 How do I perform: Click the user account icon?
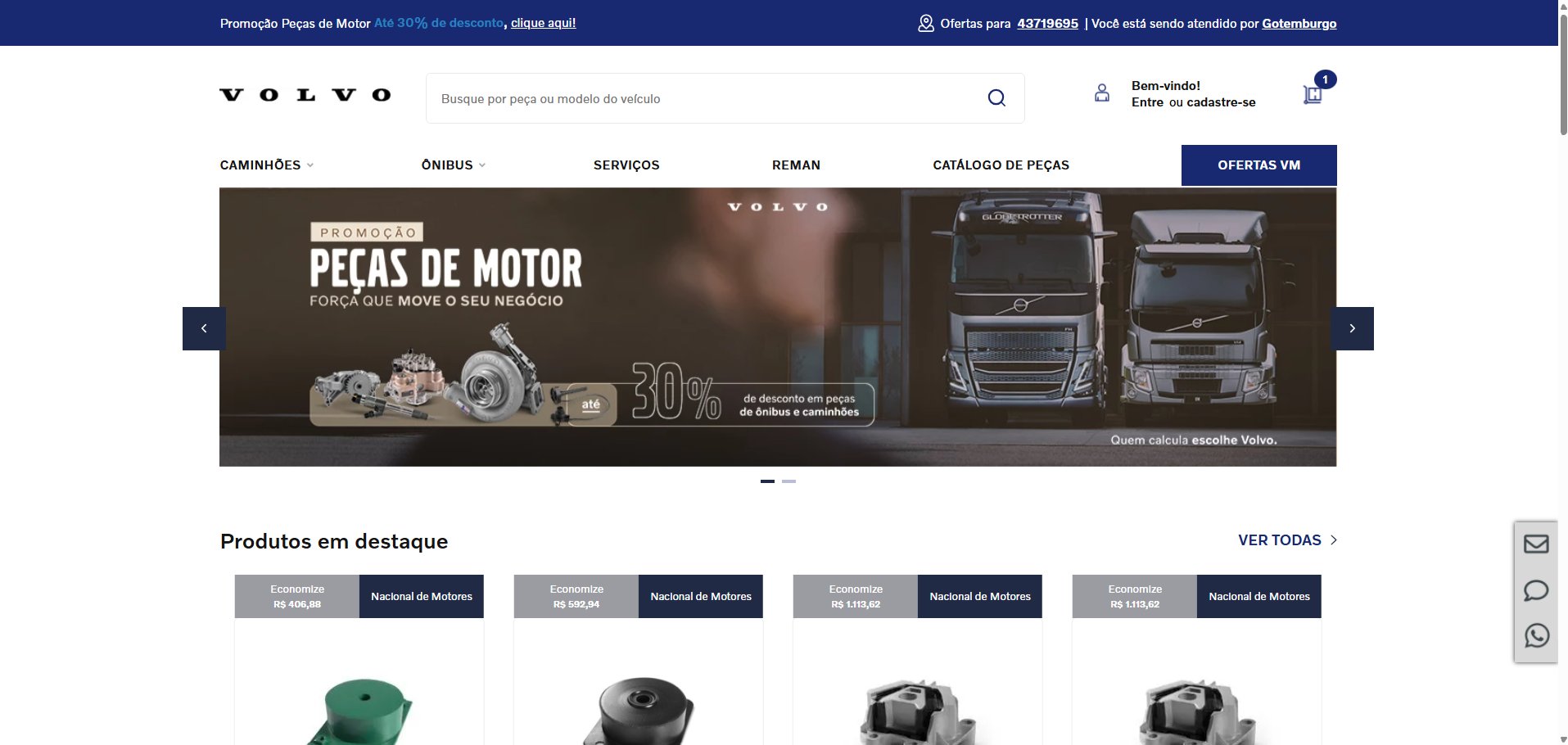[1102, 93]
